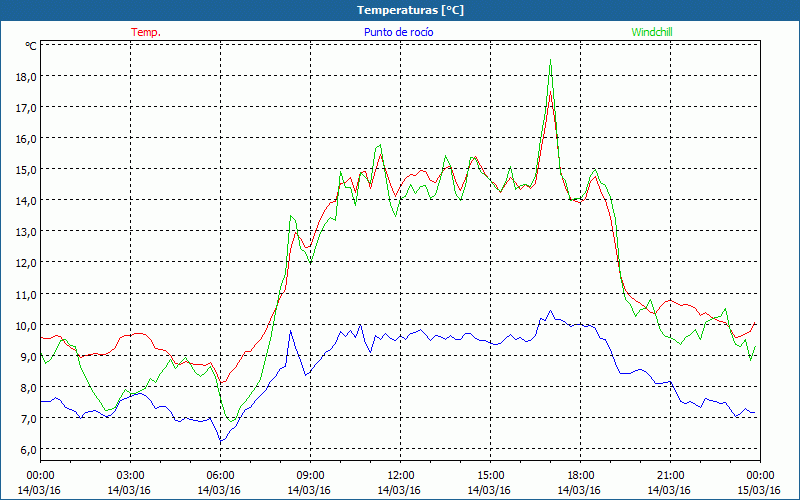Click the 7,0 value on the y-axis
Viewport: 800px width, 500px height.
click(29, 419)
